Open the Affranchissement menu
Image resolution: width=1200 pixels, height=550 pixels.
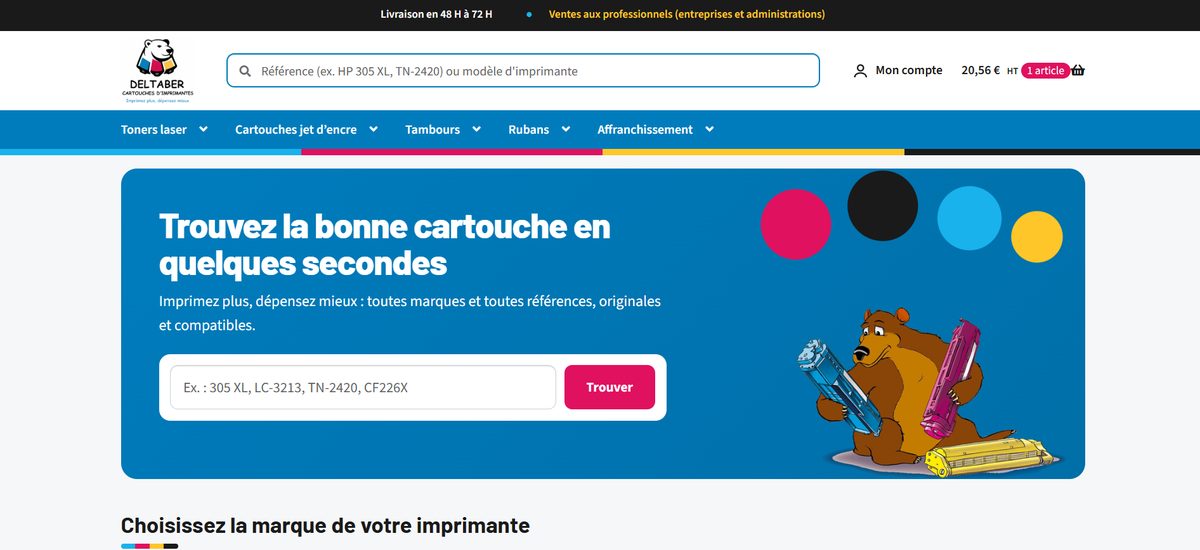point(645,130)
